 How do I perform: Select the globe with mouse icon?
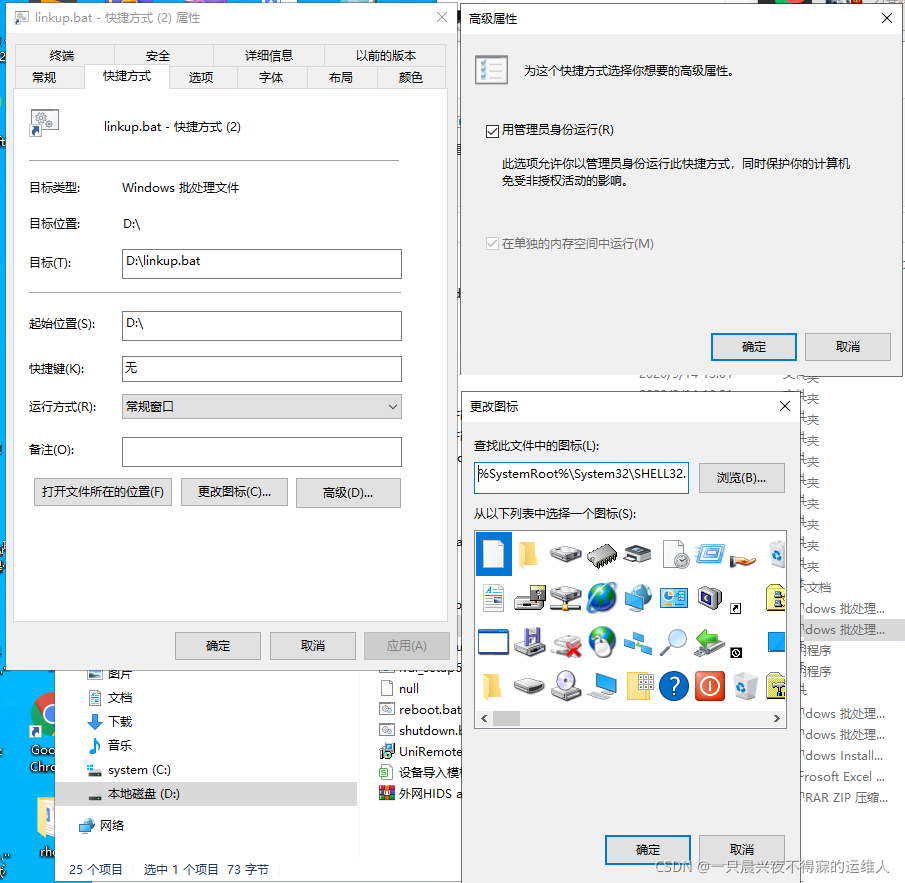601,642
